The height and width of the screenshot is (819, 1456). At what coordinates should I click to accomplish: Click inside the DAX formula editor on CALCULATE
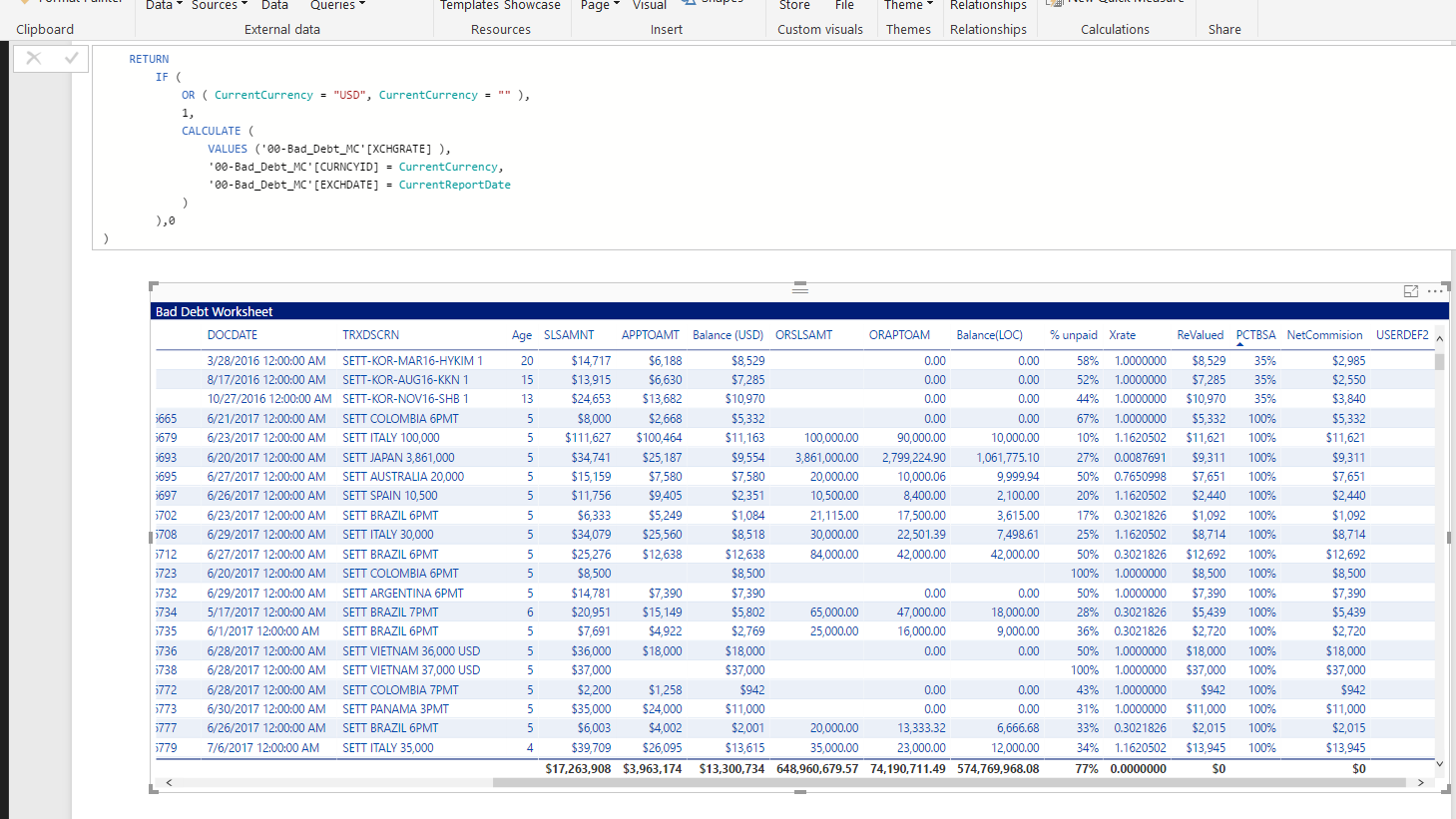click(211, 131)
